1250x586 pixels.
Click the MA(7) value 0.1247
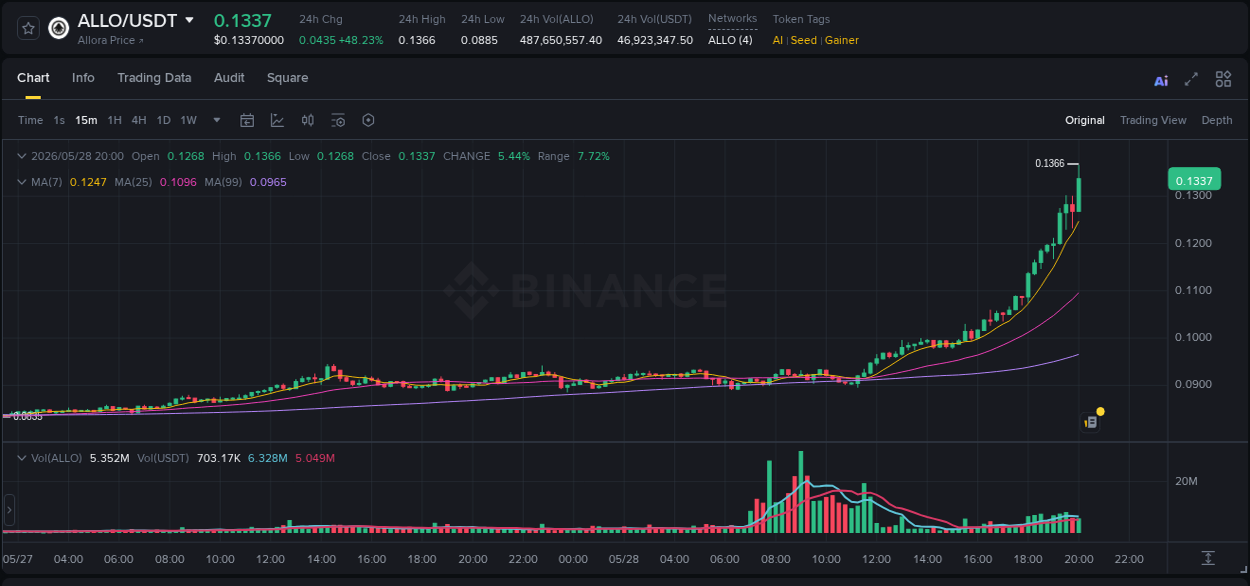click(88, 182)
